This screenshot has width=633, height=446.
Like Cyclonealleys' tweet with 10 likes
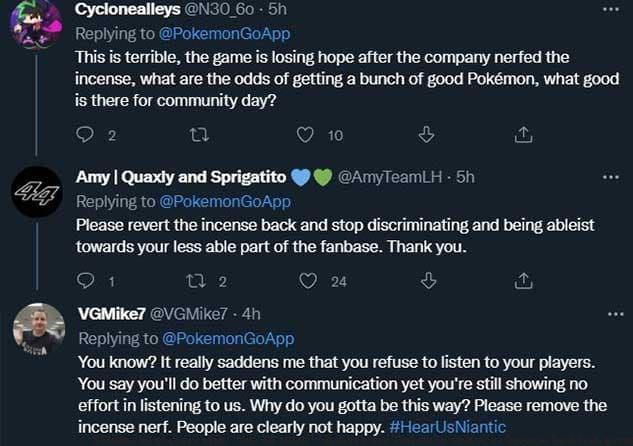pos(306,135)
